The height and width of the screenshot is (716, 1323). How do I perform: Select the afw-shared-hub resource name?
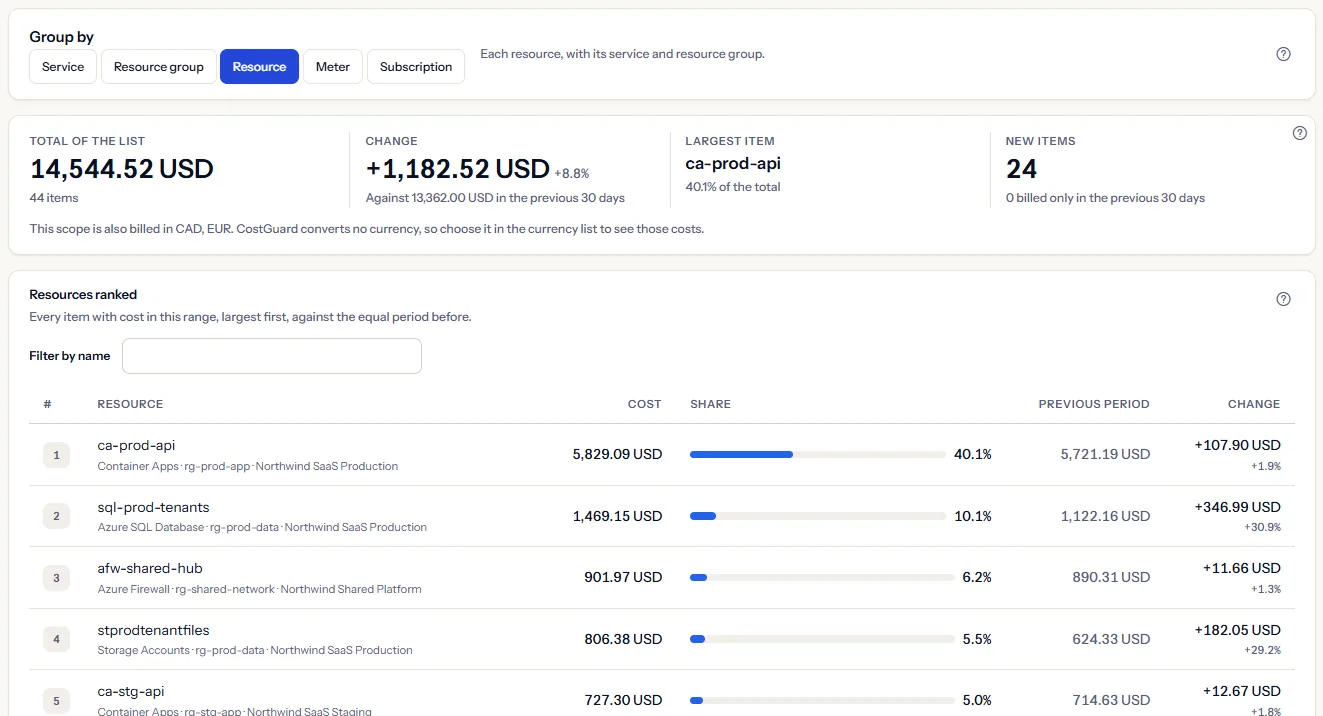click(x=150, y=568)
